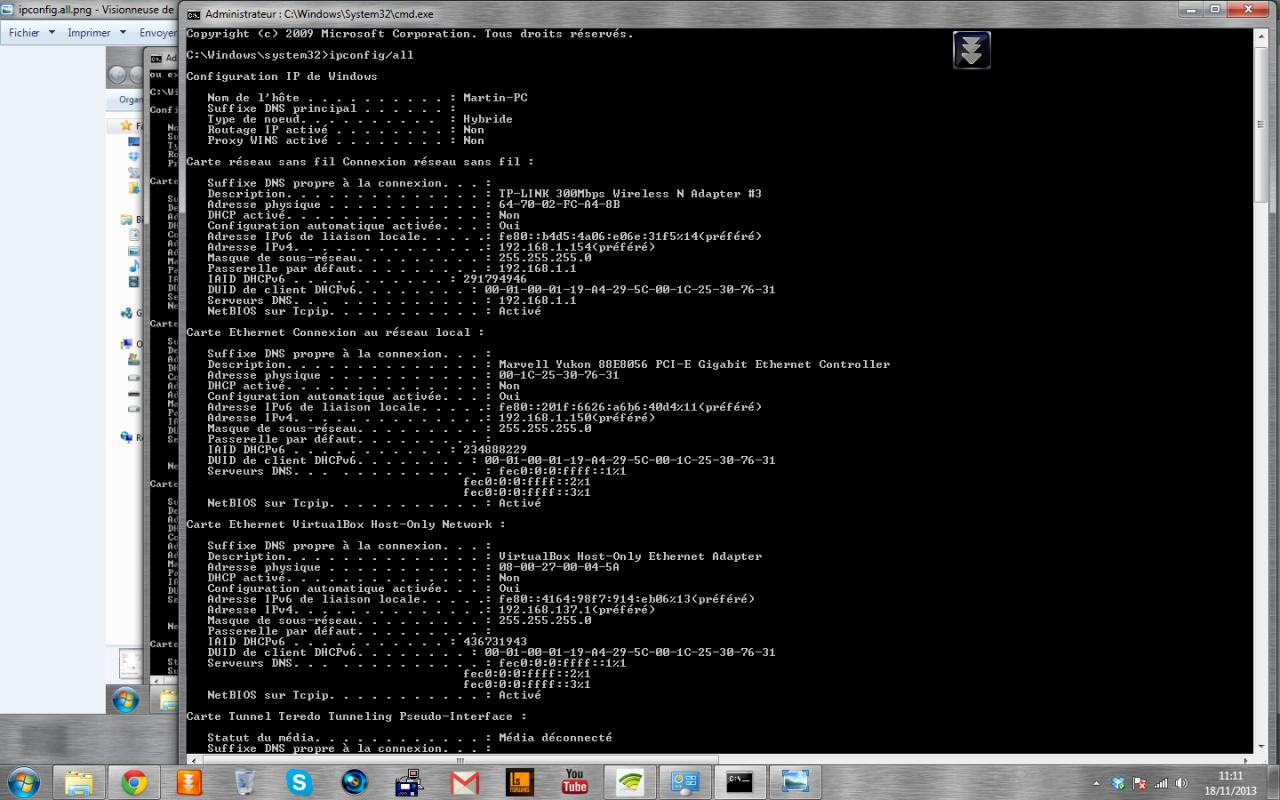The height and width of the screenshot is (800, 1280).
Task: Click the wireless signal bars tray icon
Action: pyautogui.click(x=1161, y=783)
